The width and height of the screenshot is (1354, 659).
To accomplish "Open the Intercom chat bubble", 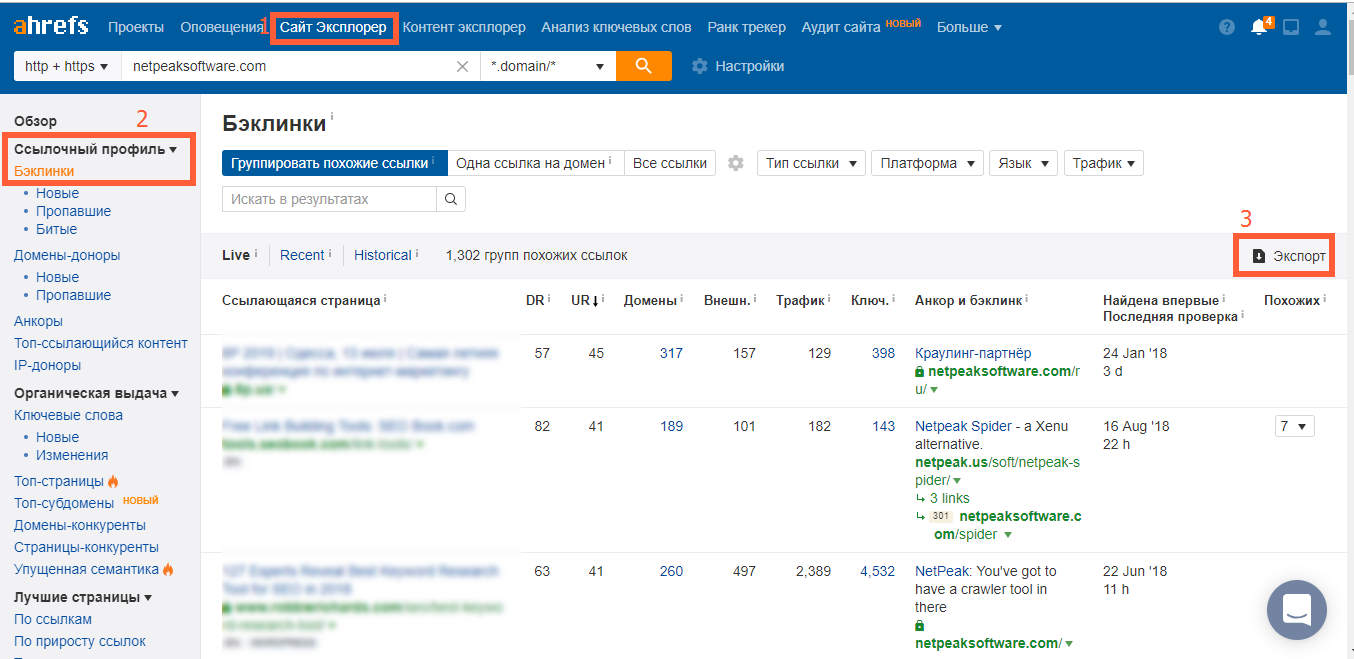I will 1296,609.
